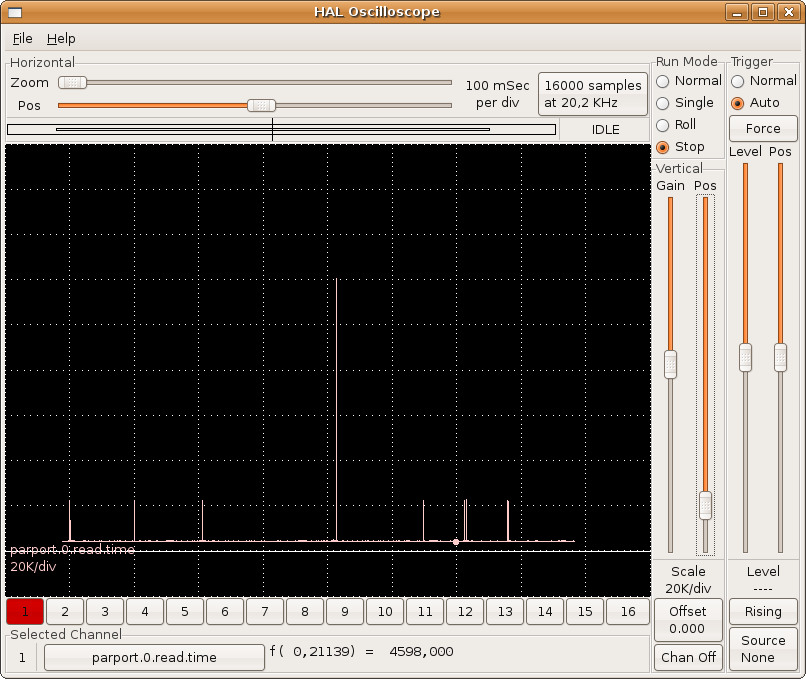Click the IDLE status label
Image resolution: width=806 pixels, height=679 pixels.
click(x=606, y=130)
